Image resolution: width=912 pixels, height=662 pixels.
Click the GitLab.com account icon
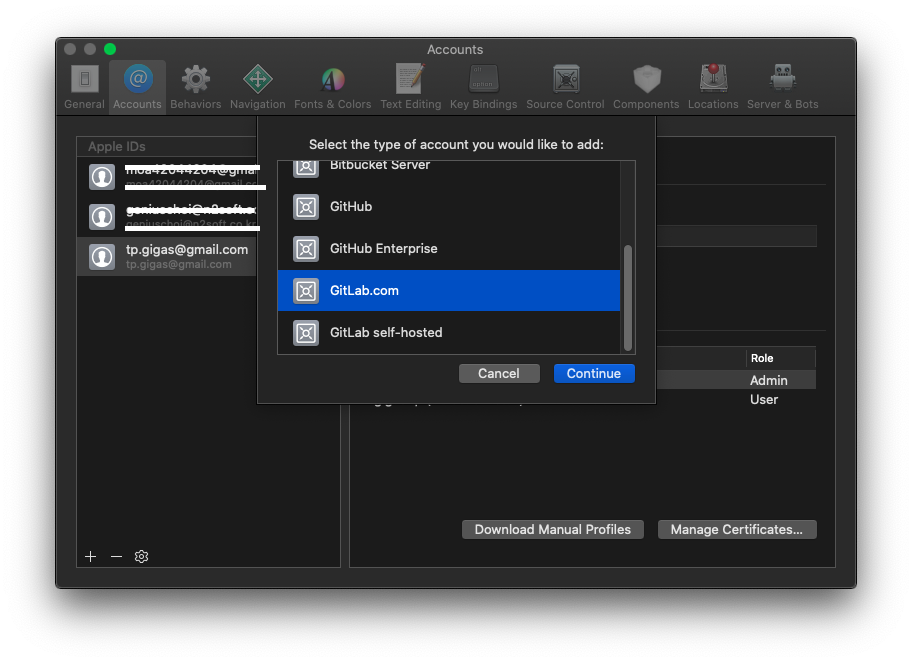306,291
